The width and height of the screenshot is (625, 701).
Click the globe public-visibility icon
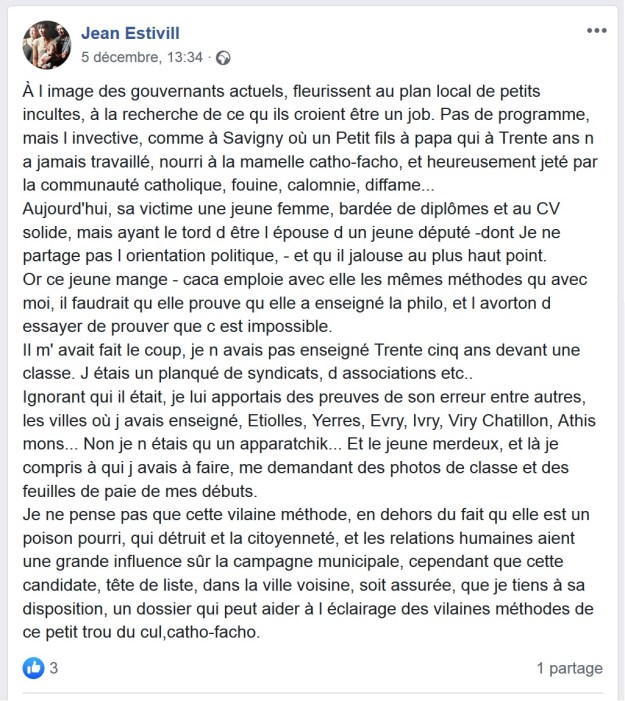pyautogui.click(x=223, y=57)
